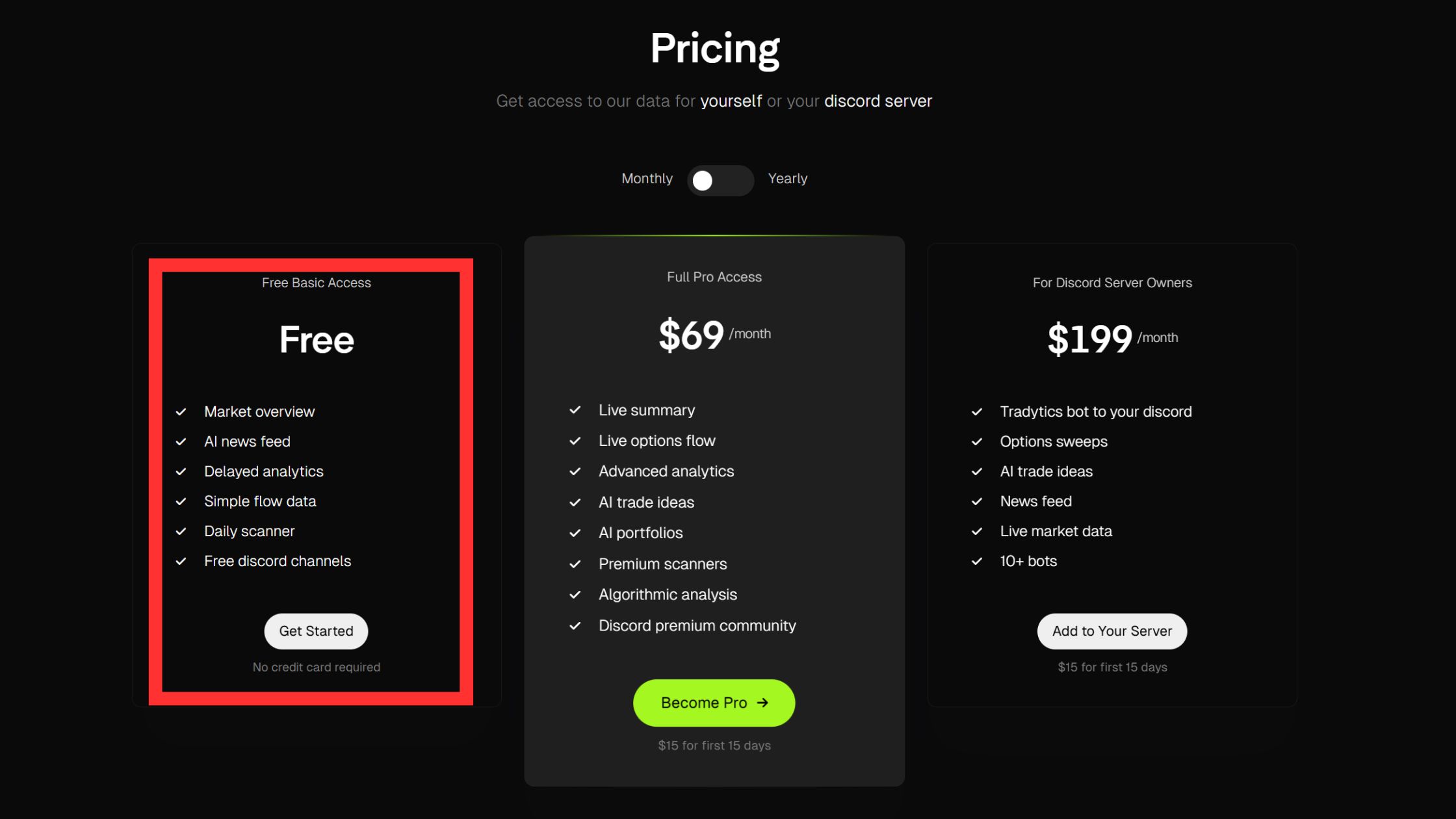Image resolution: width=1456 pixels, height=819 pixels.
Task: Click the arrow icon in Become Pro
Action: (762, 703)
